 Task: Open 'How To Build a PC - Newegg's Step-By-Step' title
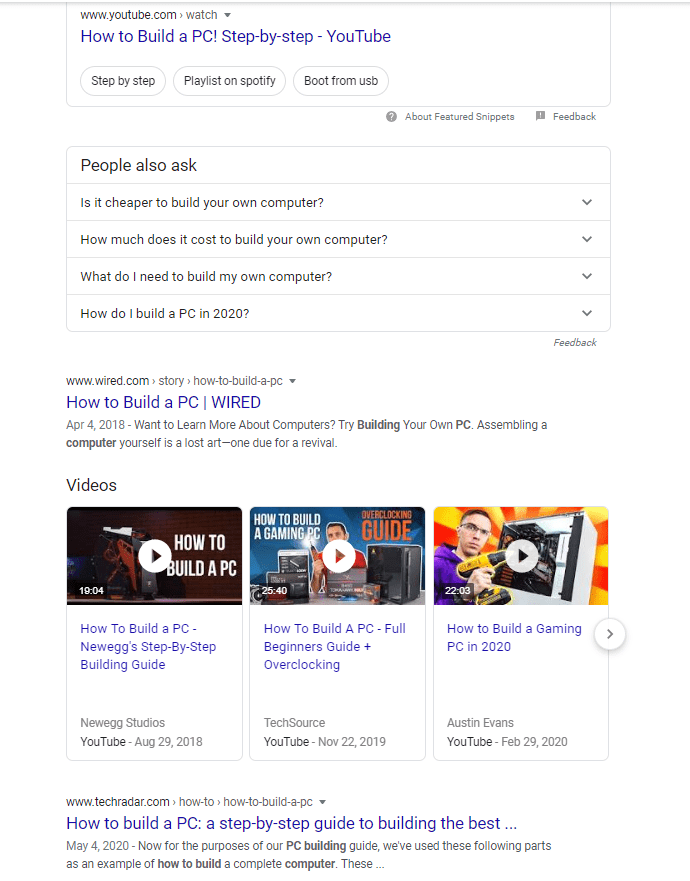click(x=148, y=647)
